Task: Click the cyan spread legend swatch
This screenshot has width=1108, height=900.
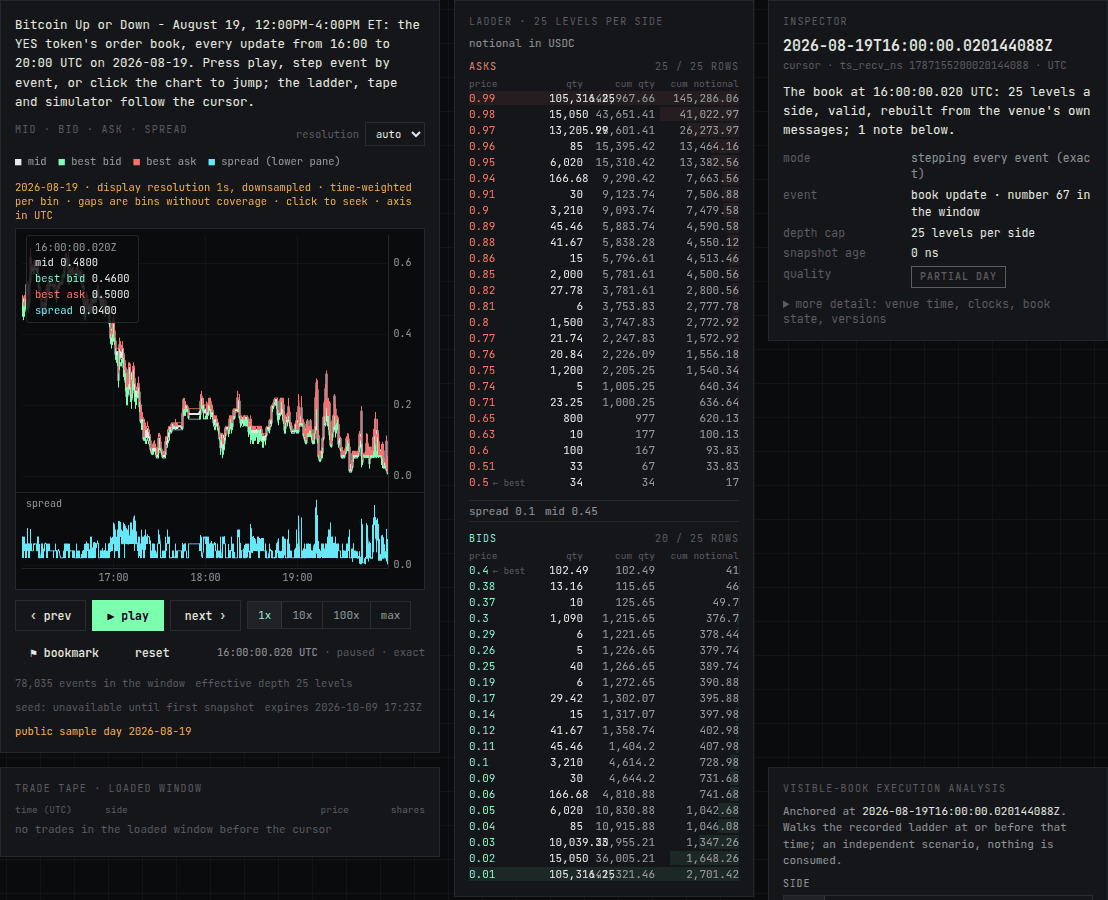Action: coord(212,162)
